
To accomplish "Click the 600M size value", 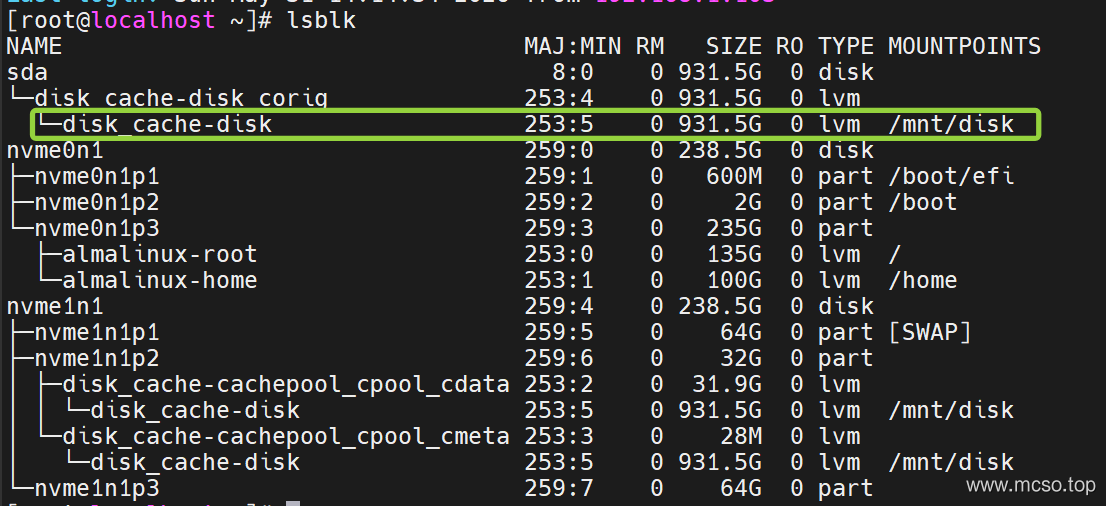I will [734, 176].
